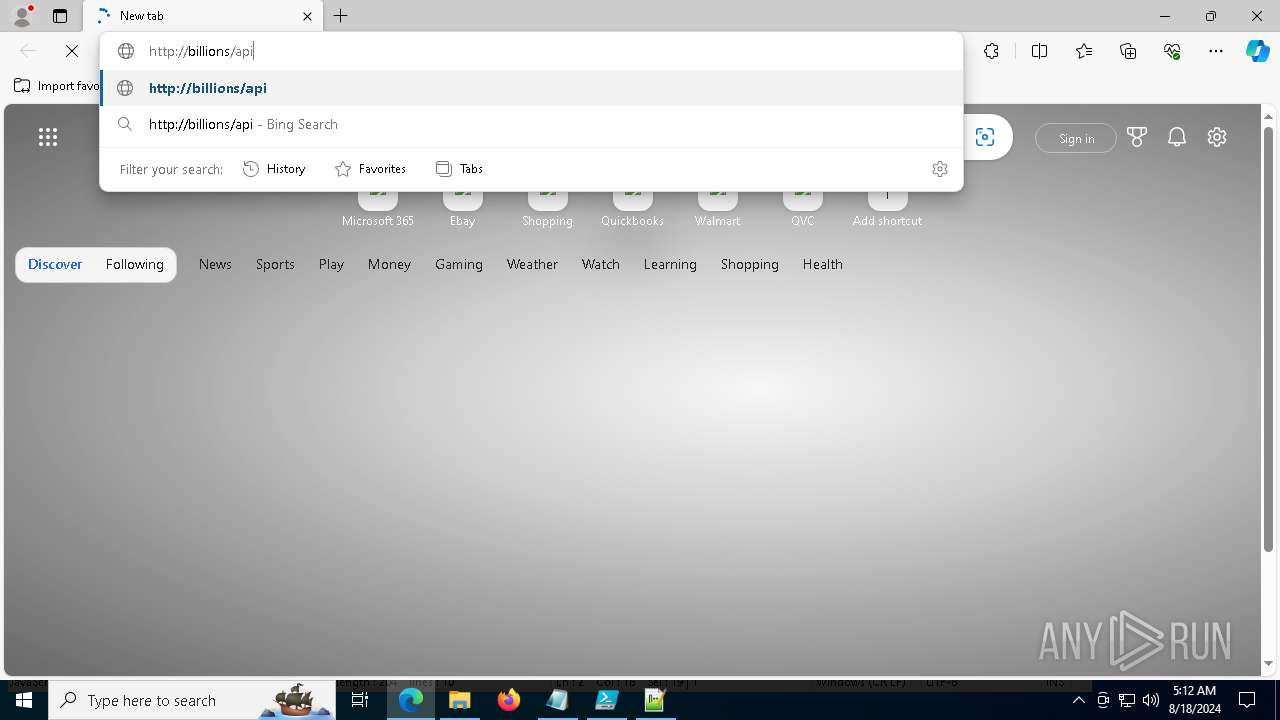
Task: Open Collections icon
Action: (1128, 51)
